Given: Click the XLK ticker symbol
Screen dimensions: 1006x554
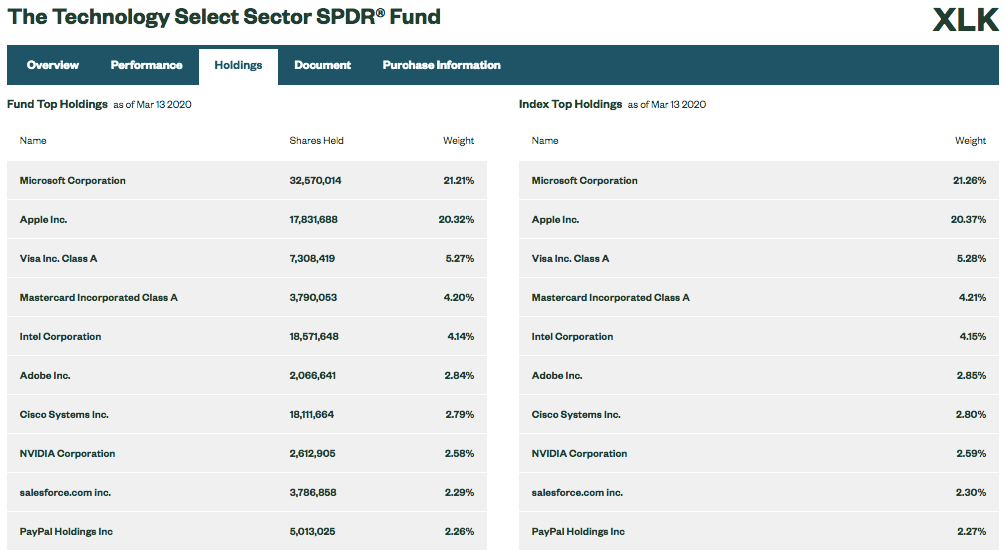Looking at the screenshot, I should tap(965, 19).
